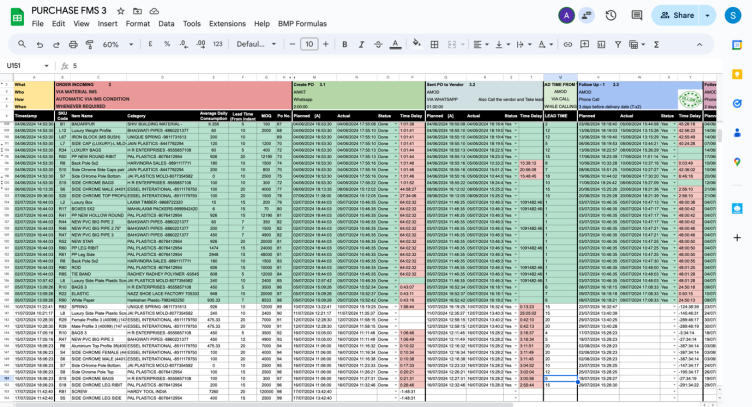Click the move-to-folder icon beside title
Screen dimensions: 752x407
point(137,11)
